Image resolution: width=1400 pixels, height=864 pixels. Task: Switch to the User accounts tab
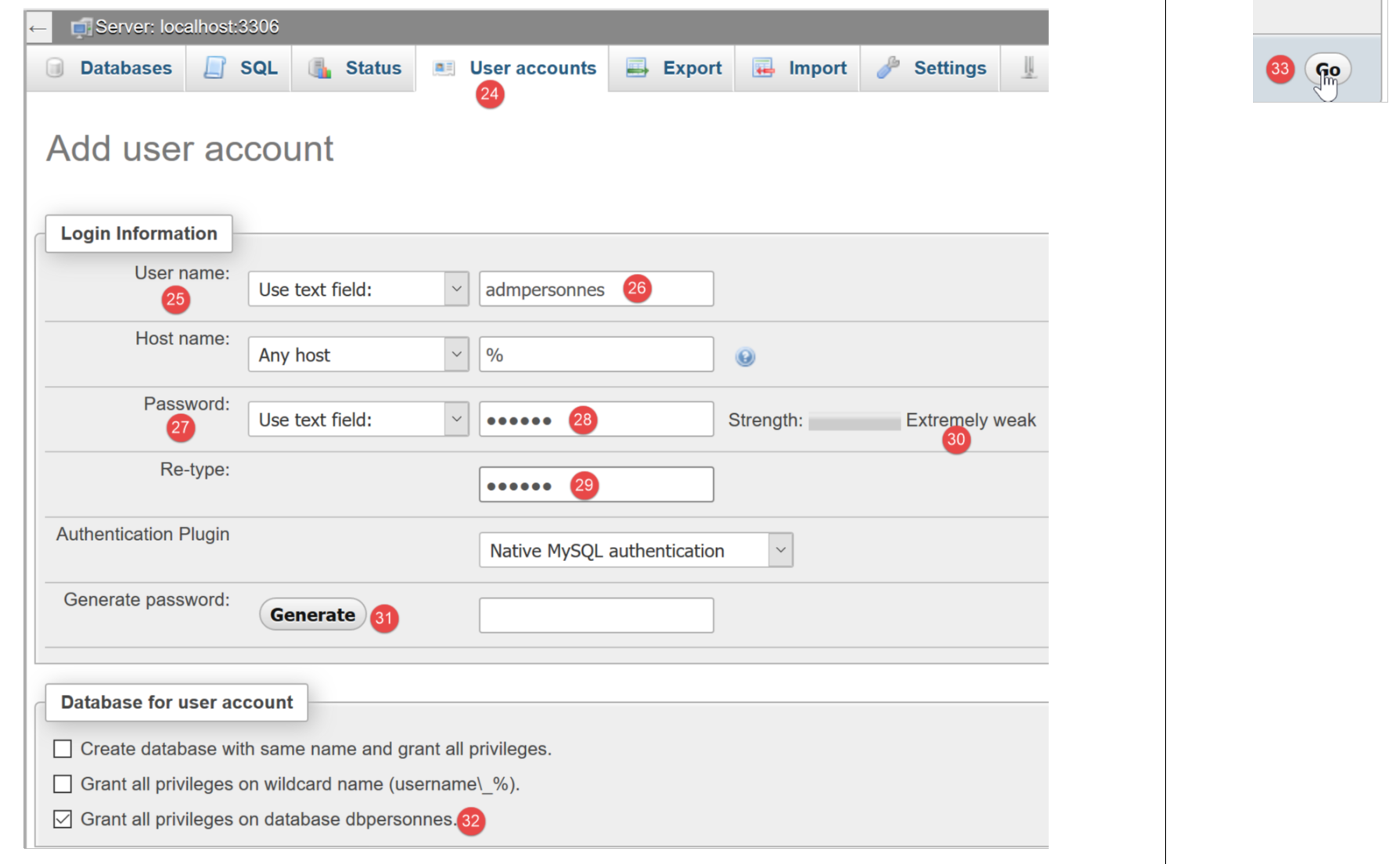[x=532, y=68]
